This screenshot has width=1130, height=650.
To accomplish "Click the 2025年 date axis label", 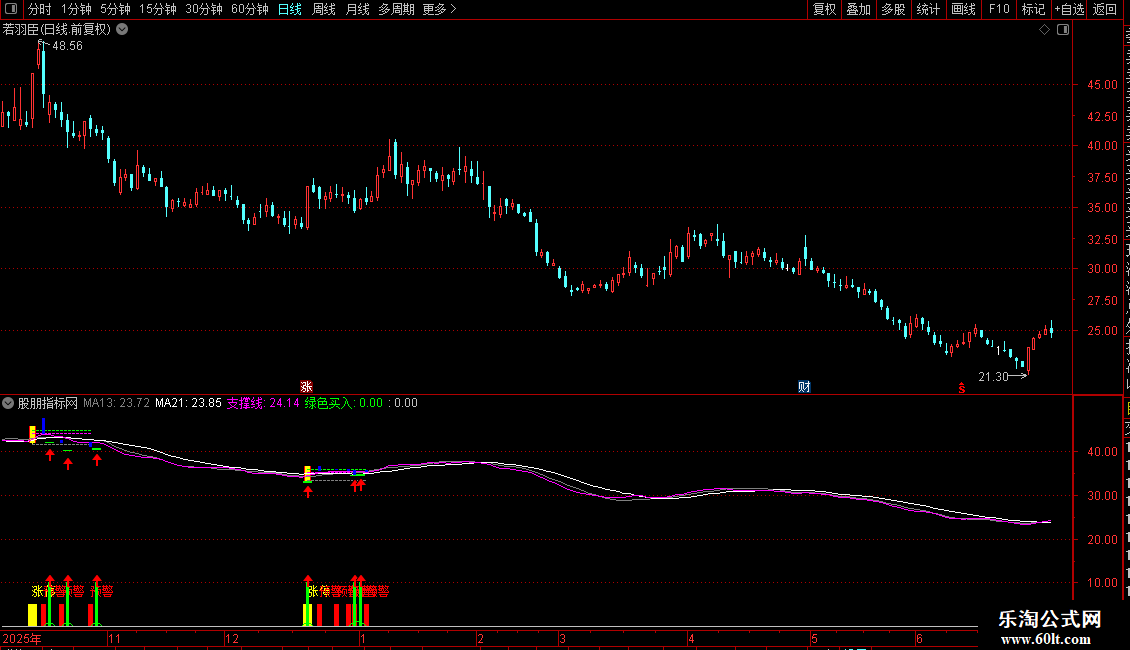I will point(22,638).
